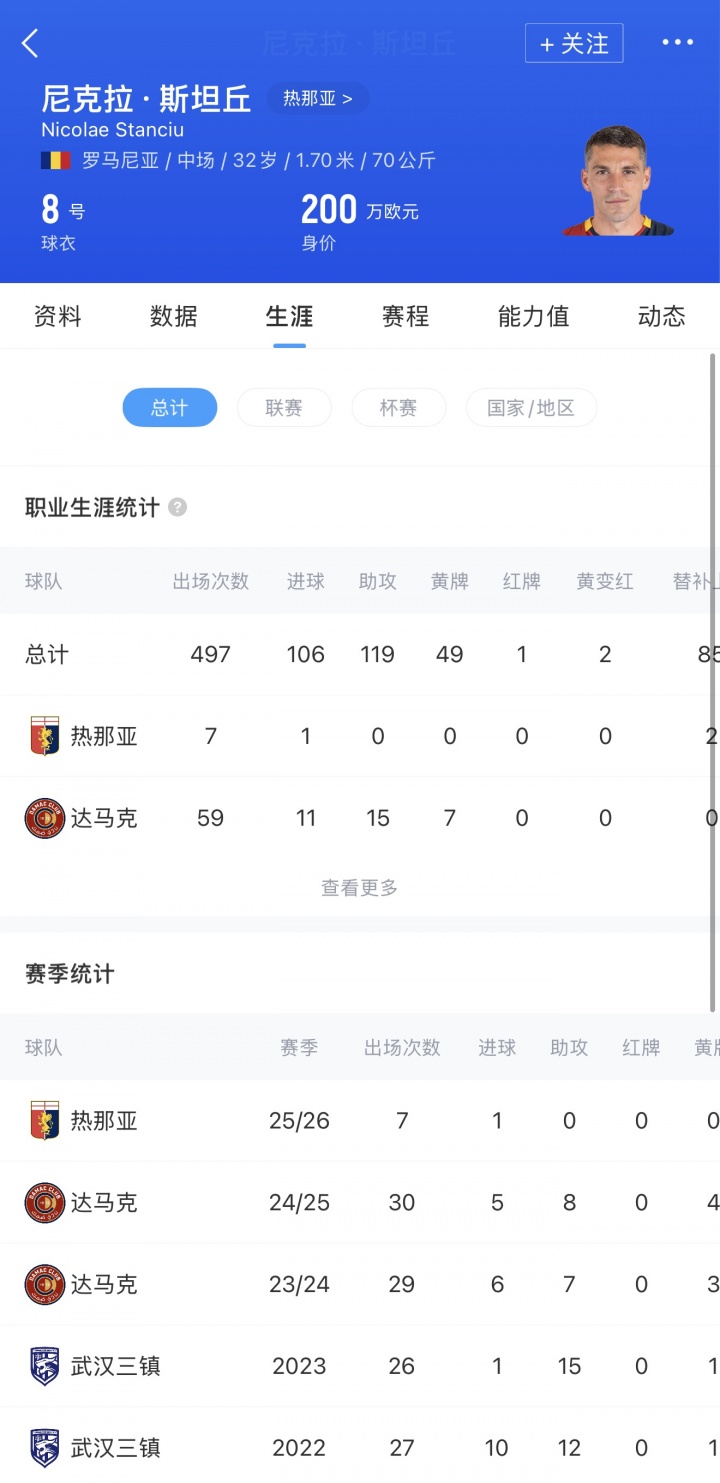Tap the Damac club logo in career stats
Screen dimensions: 720x1483
[44, 818]
